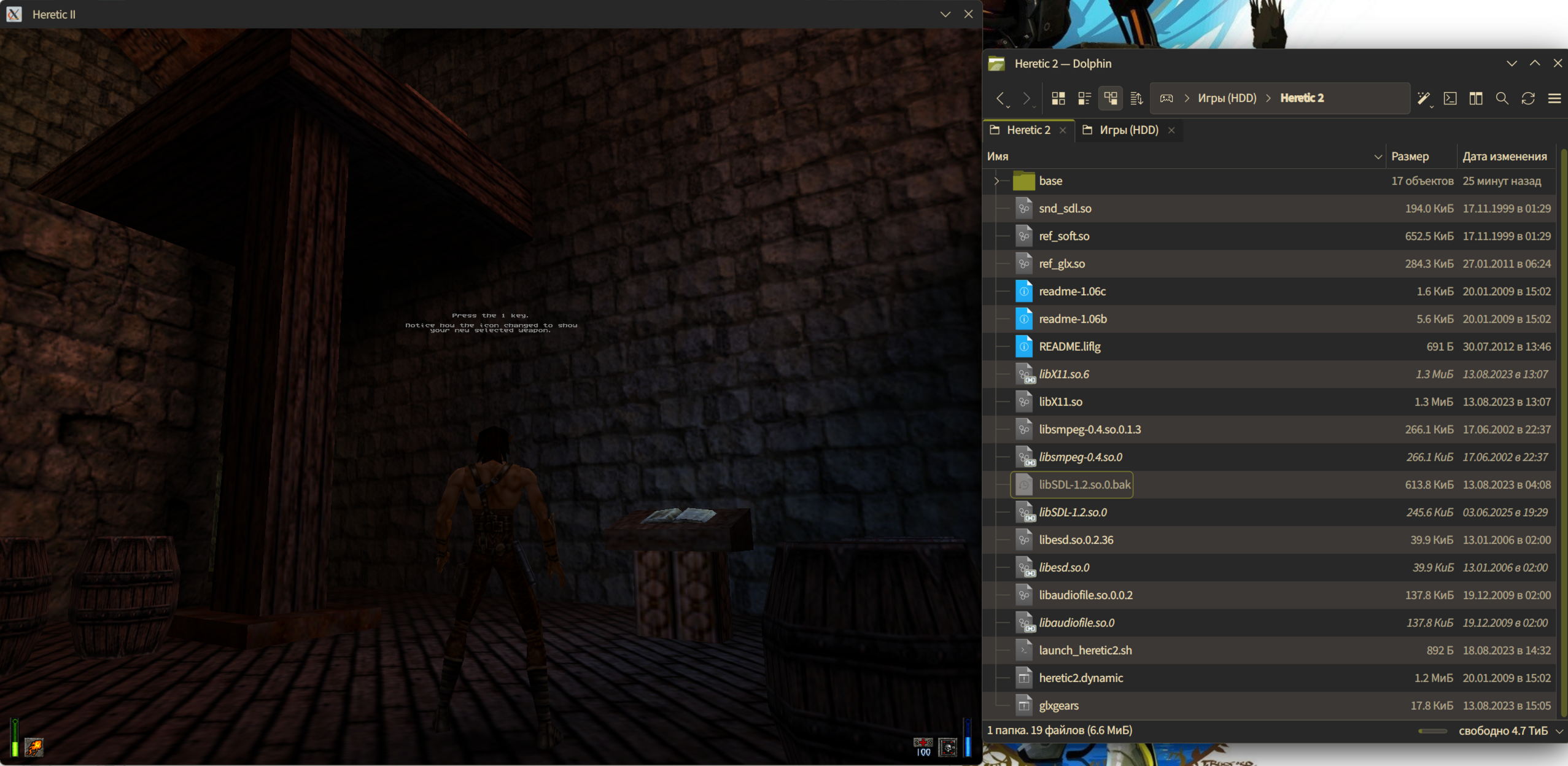This screenshot has height=766, width=1568.
Task: Switch to icons view mode in Dolphin
Action: [1058, 98]
